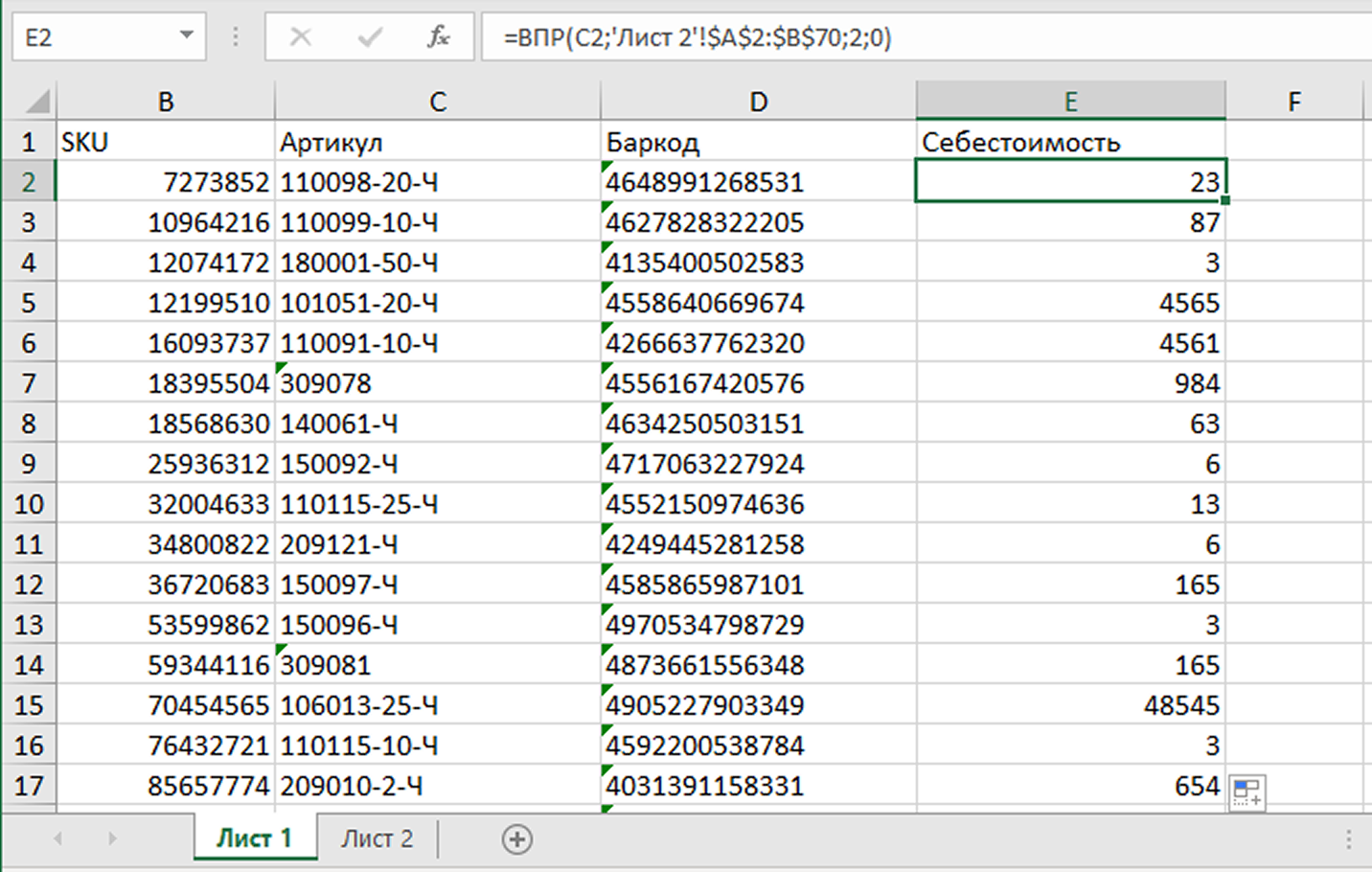This screenshot has height=872, width=1372.
Task: Switch to the Лист 2 tab
Action: click(377, 838)
